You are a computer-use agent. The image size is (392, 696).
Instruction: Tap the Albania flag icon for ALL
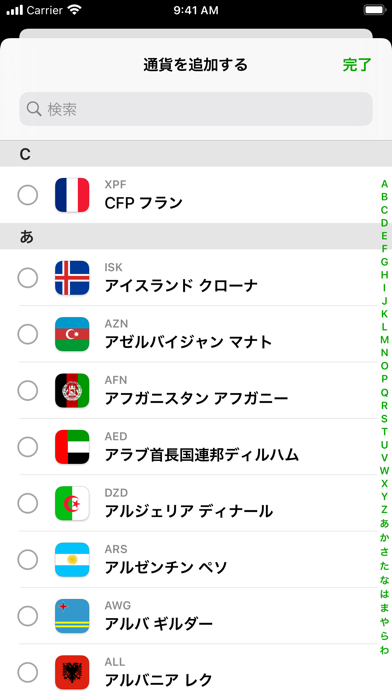pyautogui.click(x=72, y=672)
